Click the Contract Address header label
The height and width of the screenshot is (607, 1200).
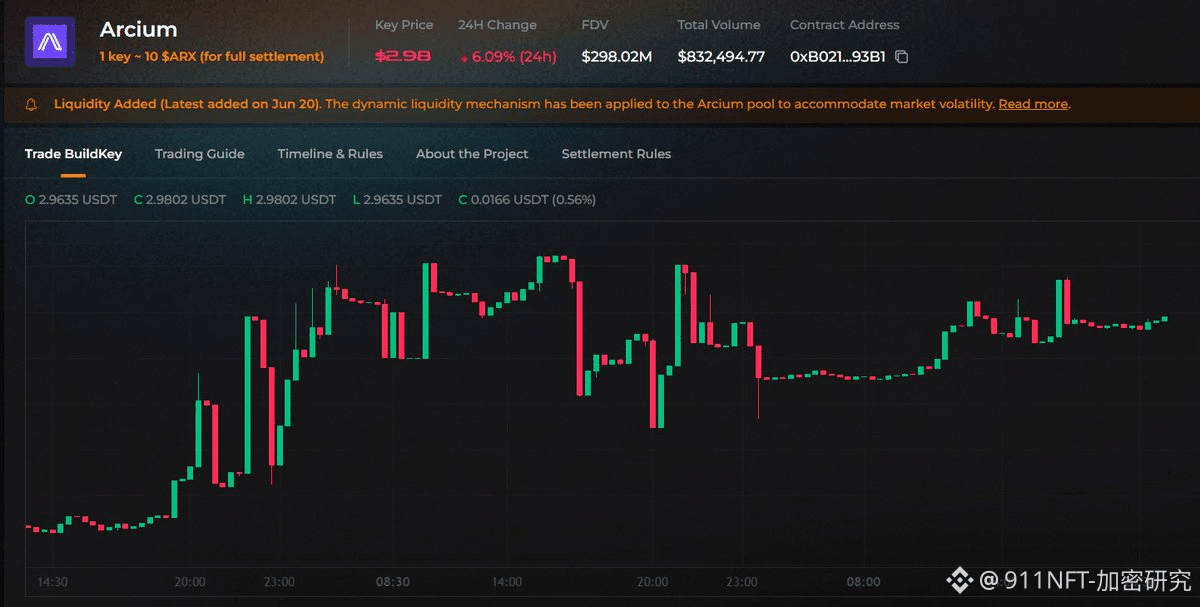point(844,25)
